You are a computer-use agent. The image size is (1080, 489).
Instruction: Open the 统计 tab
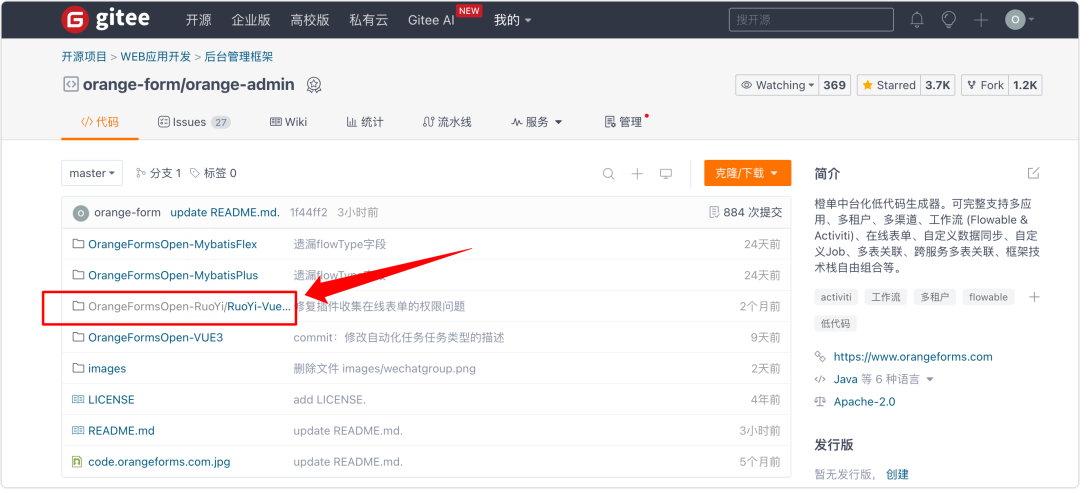364,122
